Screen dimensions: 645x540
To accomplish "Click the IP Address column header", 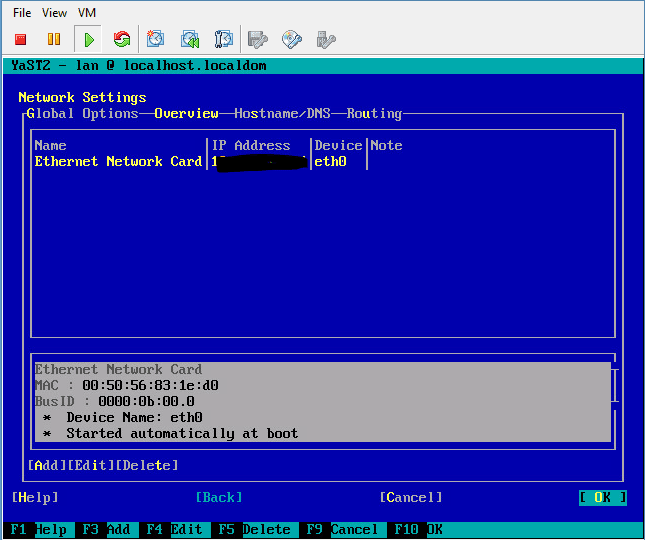I will [251, 145].
